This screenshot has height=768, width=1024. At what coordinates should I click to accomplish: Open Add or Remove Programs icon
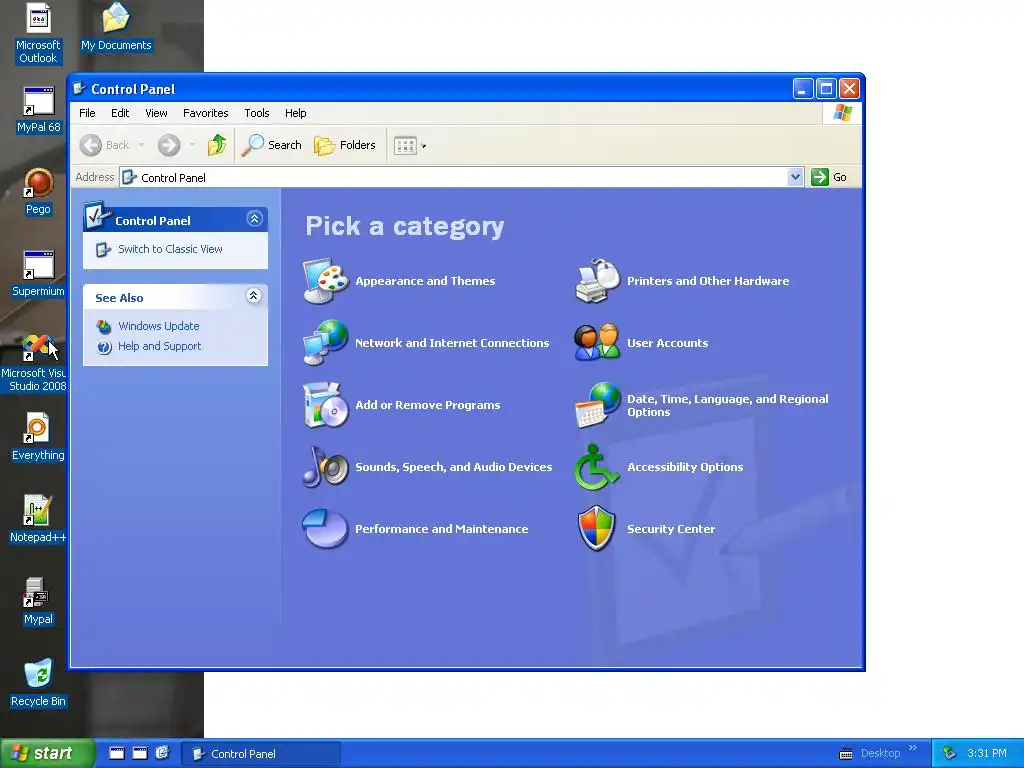pyautogui.click(x=325, y=405)
